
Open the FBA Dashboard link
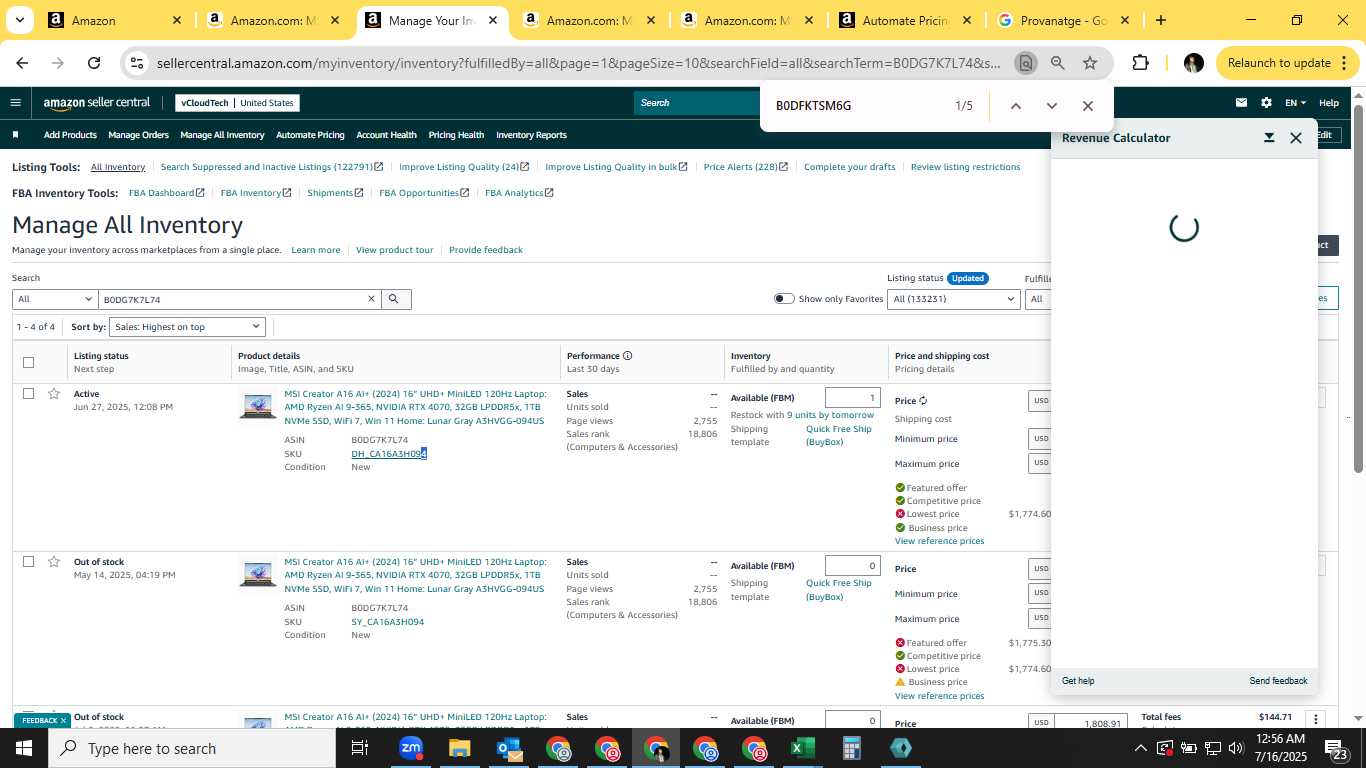tap(166, 193)
